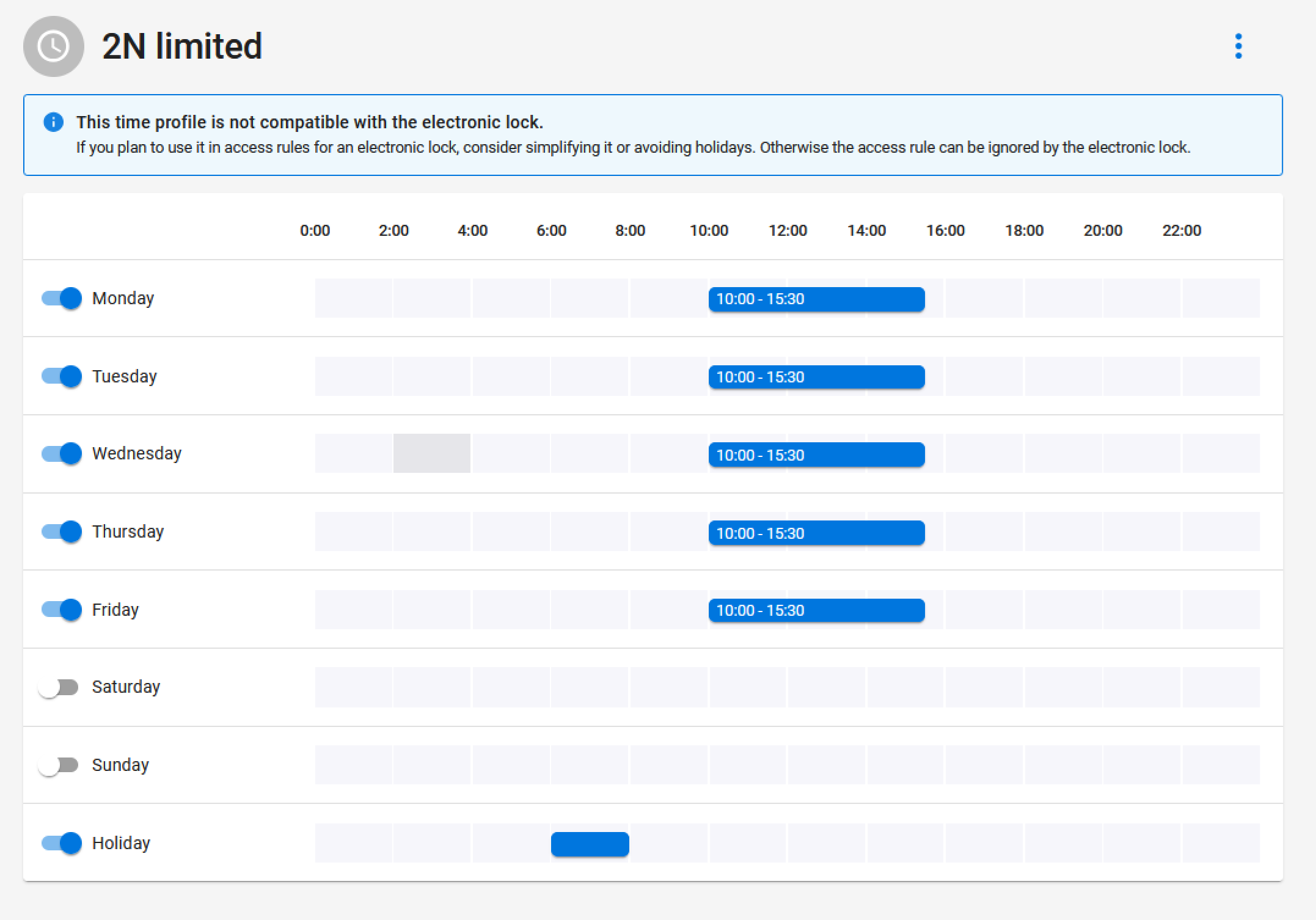This screenshot has height=920, width=1316.
Task: Turn on the Sunday switch
Action: [x=59, y=765]
